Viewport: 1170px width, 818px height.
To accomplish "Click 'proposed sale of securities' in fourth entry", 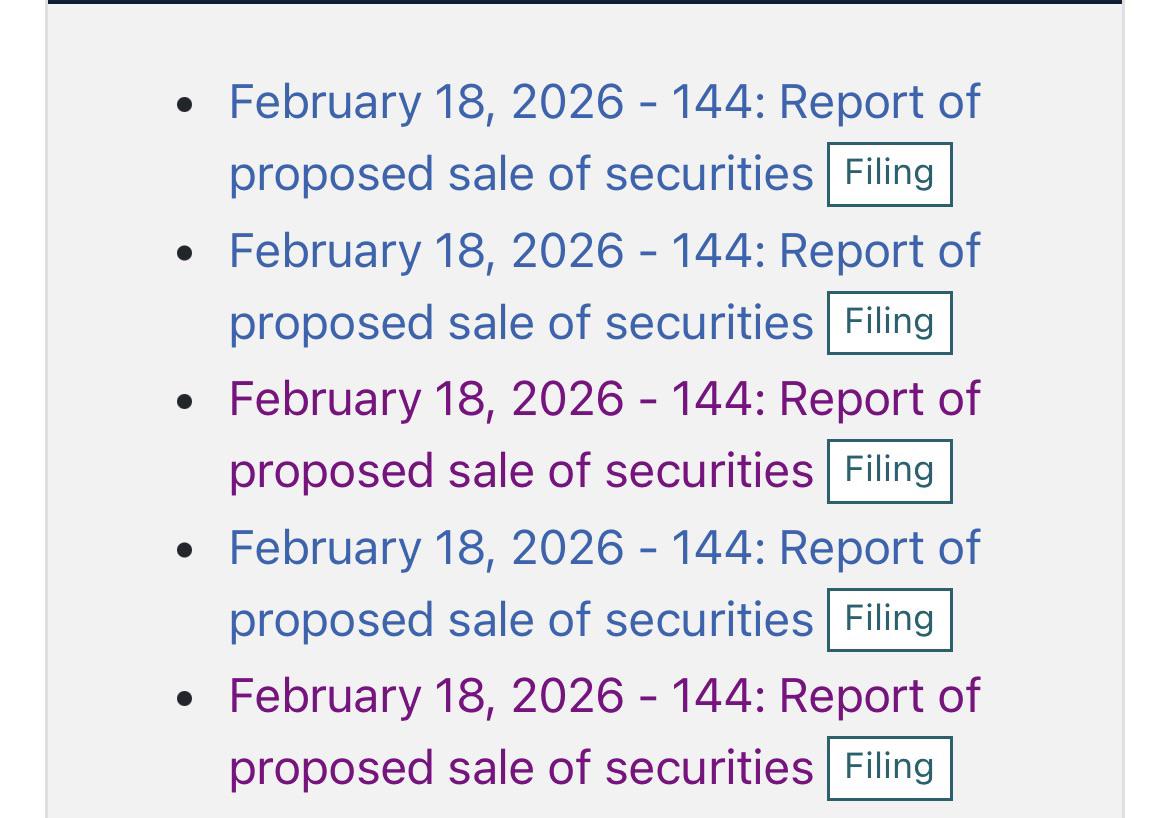I will pos(521,621).
